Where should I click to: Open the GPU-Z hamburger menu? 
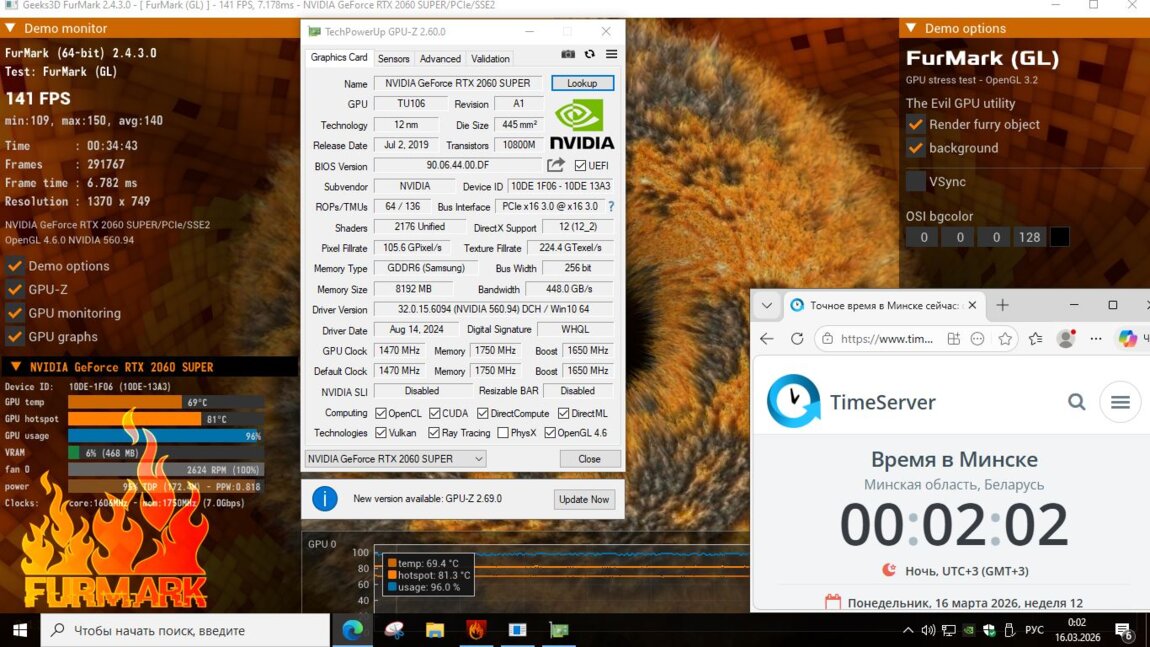611,55
